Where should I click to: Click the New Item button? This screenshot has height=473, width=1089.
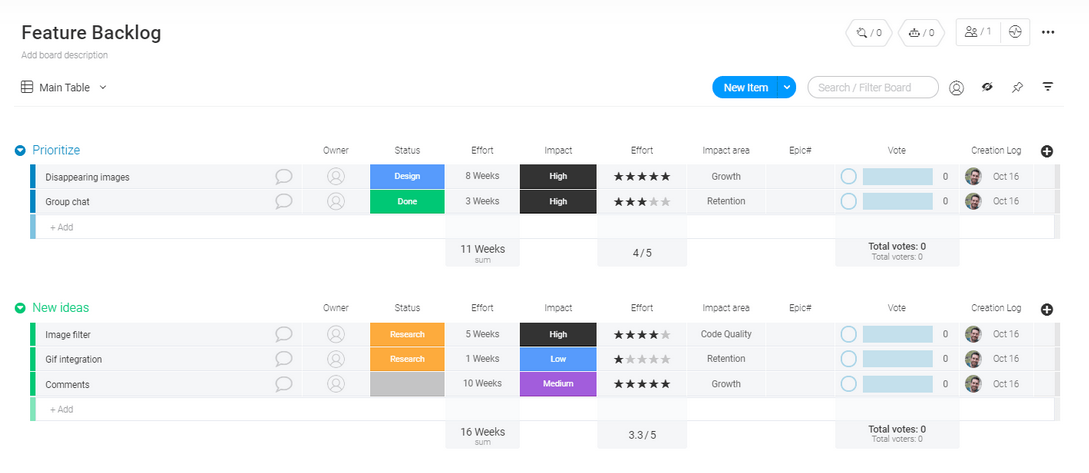pos(745,88)
